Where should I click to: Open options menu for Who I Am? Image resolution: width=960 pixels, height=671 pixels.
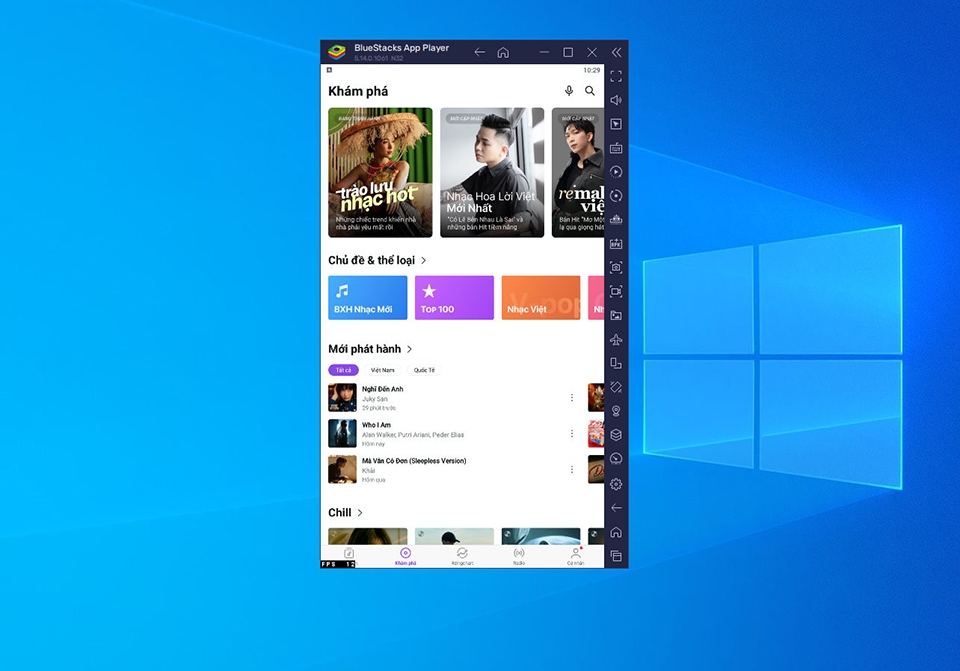[572, 433]
